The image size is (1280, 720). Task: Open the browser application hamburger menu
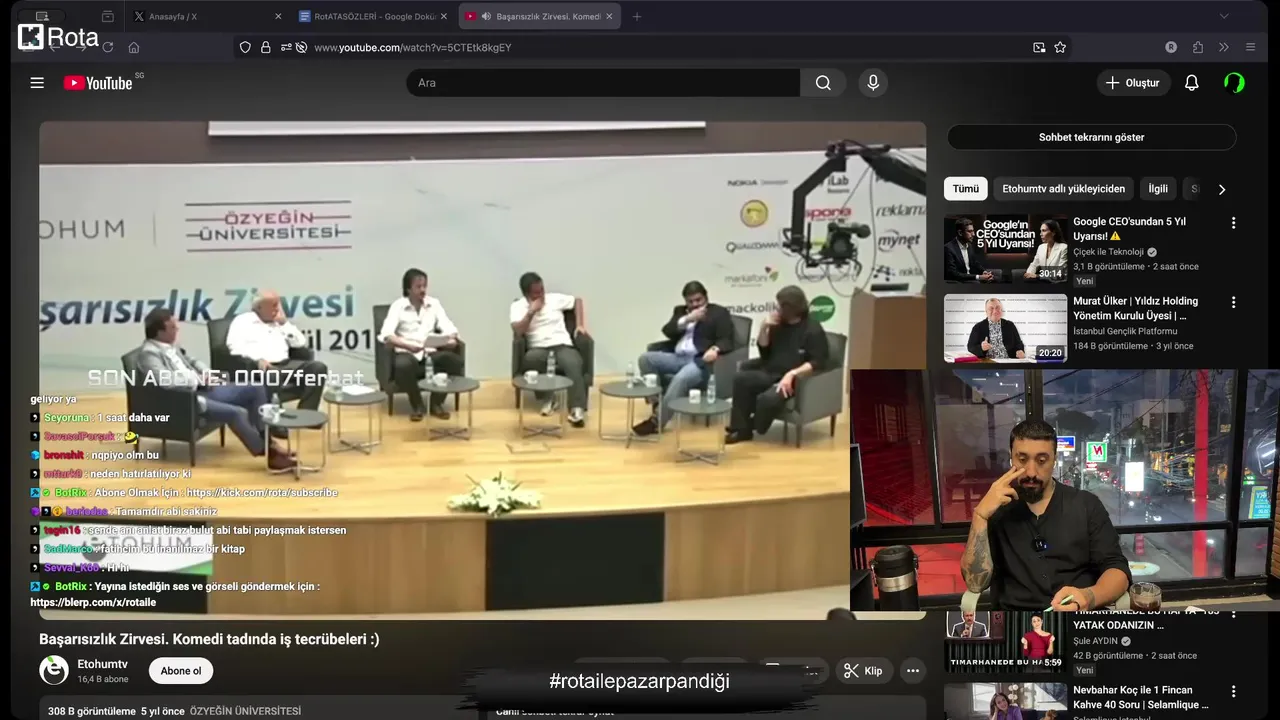point(1250,47)
